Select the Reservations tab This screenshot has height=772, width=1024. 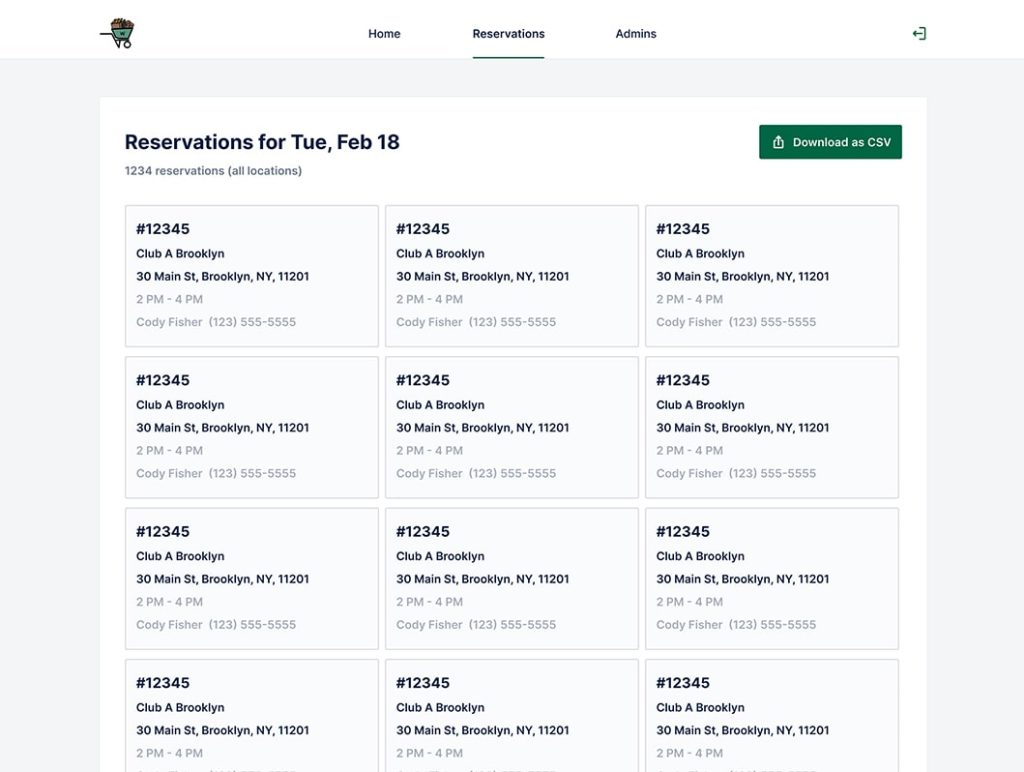point(508,34)
